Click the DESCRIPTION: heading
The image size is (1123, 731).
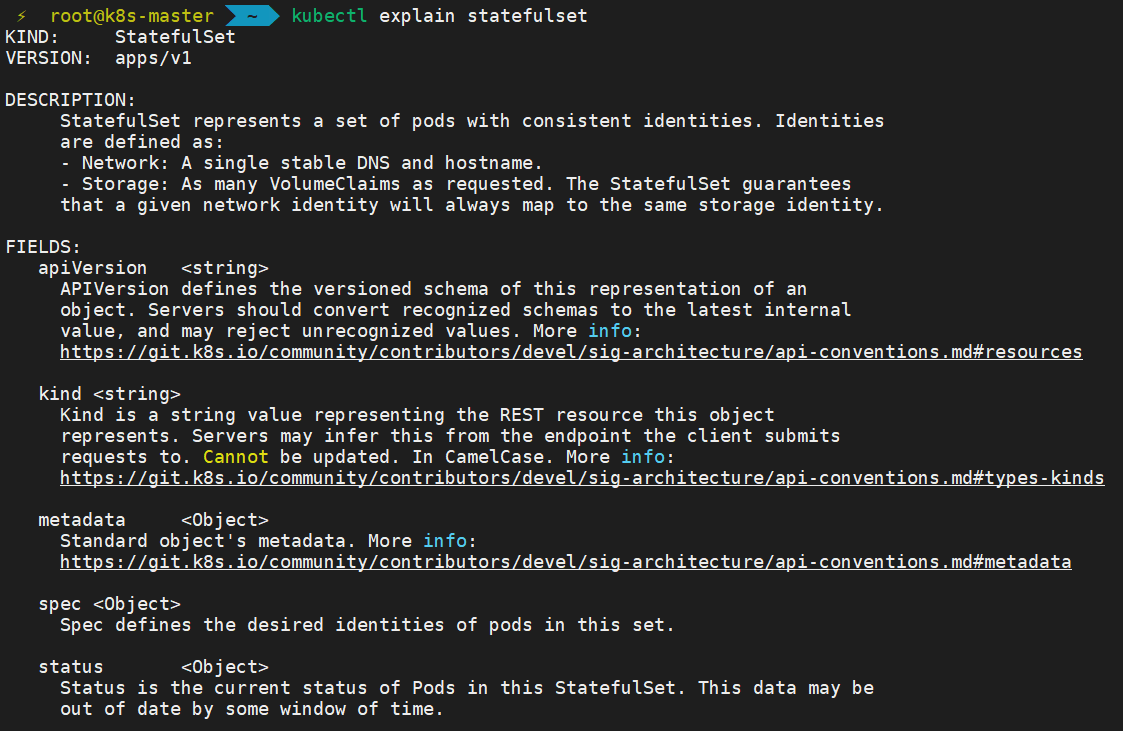(x=70, y=100)
